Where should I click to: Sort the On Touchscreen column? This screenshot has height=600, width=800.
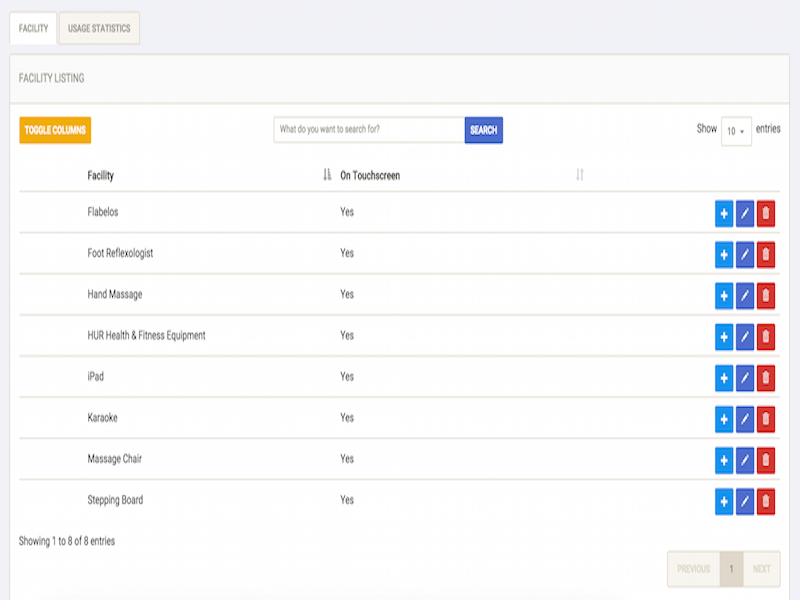pos(580,175)
